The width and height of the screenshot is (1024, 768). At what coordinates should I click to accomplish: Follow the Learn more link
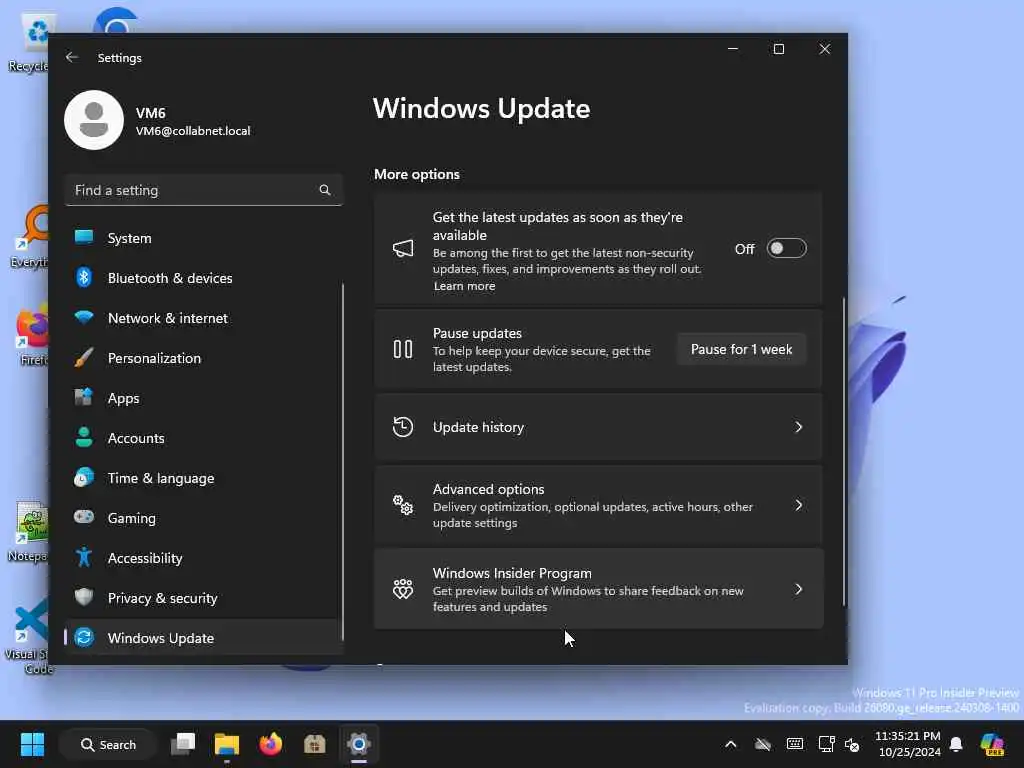464,286
